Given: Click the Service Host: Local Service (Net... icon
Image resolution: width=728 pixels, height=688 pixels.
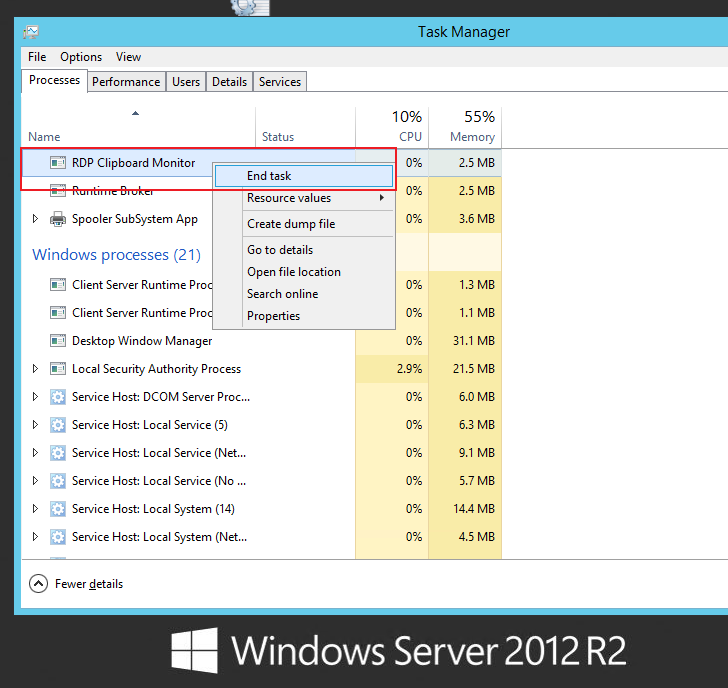Looking at the screenshot, I should coord(58,453).
